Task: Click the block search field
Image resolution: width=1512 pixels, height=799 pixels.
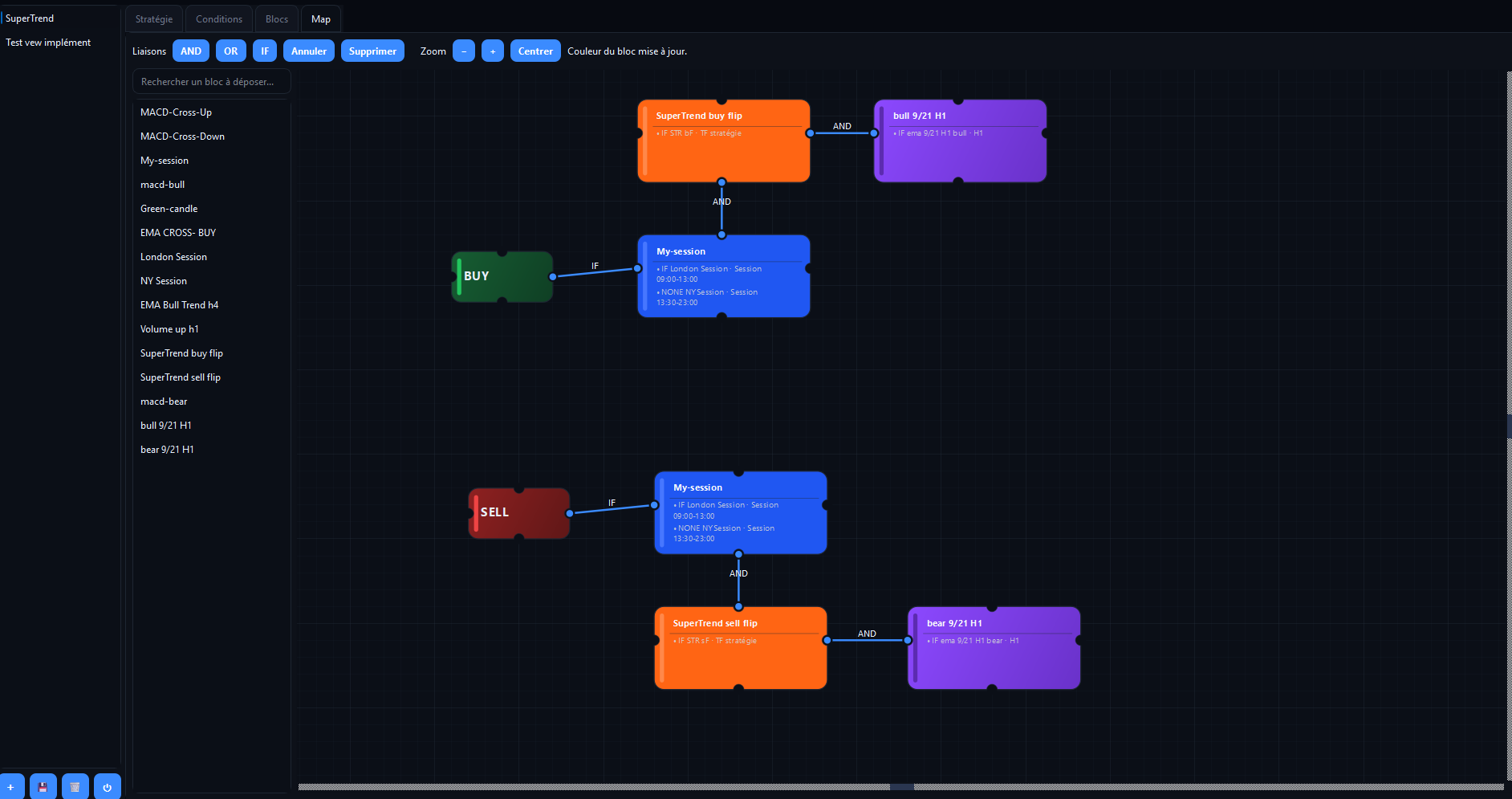Action: tap(212, 82)
